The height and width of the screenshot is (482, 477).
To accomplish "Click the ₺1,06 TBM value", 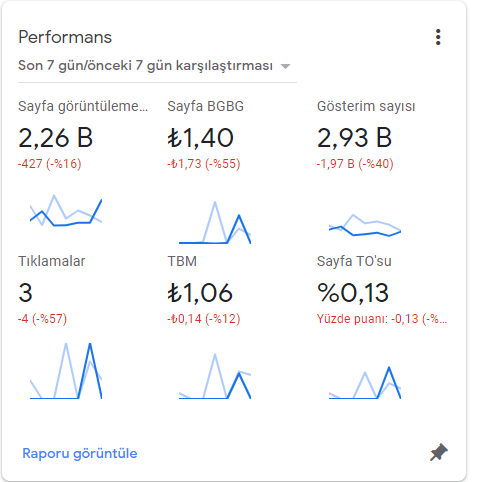I will coord(200,293).
